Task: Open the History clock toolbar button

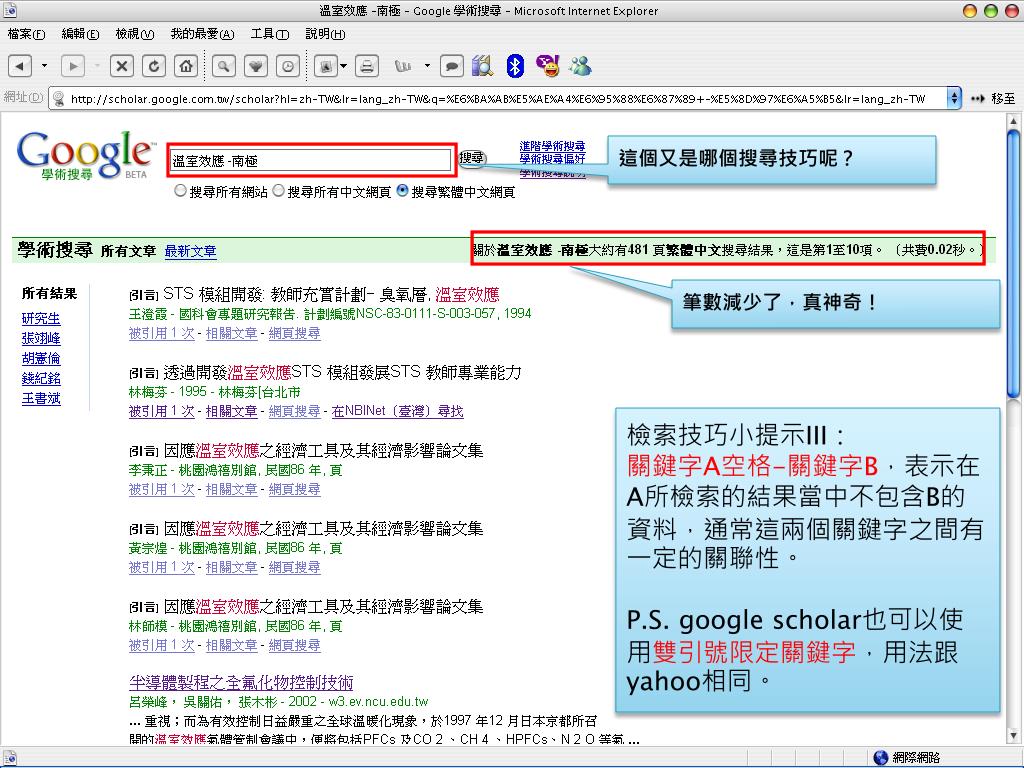Action: 288,66
